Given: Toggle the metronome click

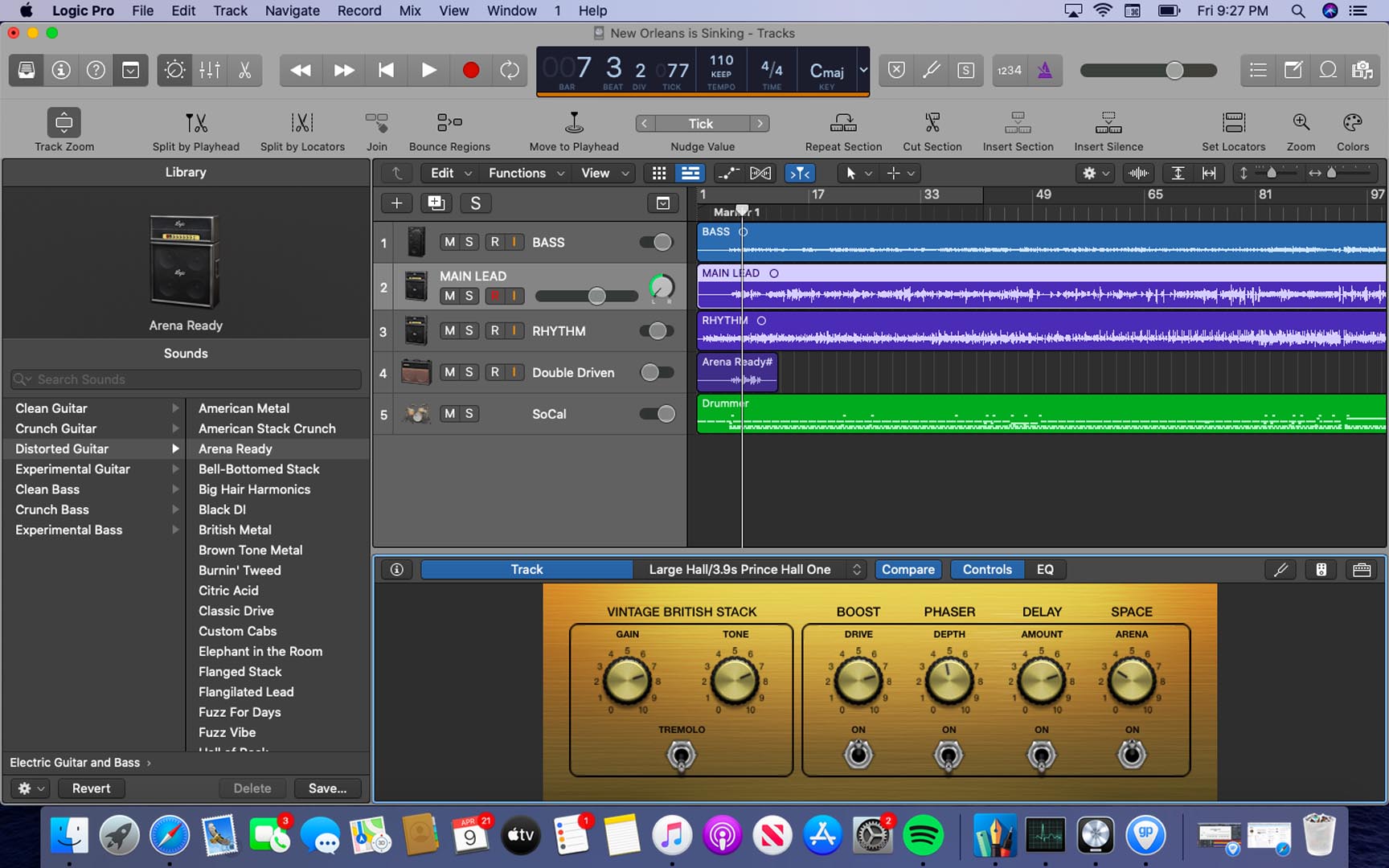Looking at the screenshot, I should point(1045,70).
